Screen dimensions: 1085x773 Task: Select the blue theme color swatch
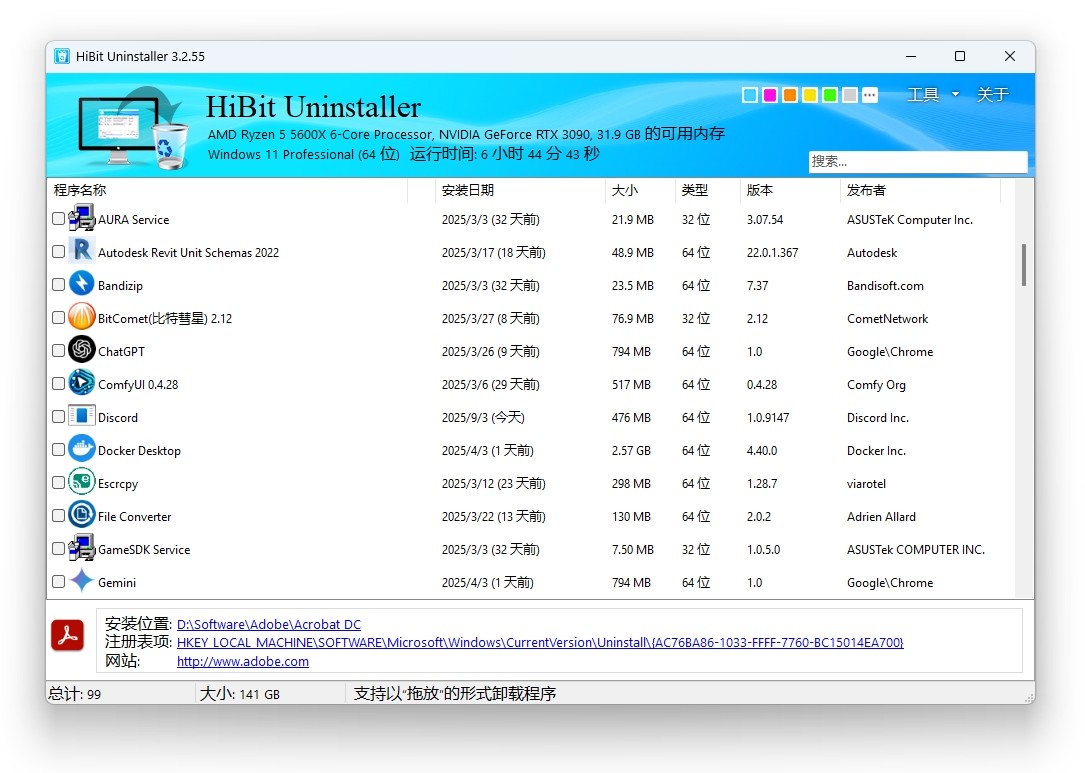[x=749, y=96]
